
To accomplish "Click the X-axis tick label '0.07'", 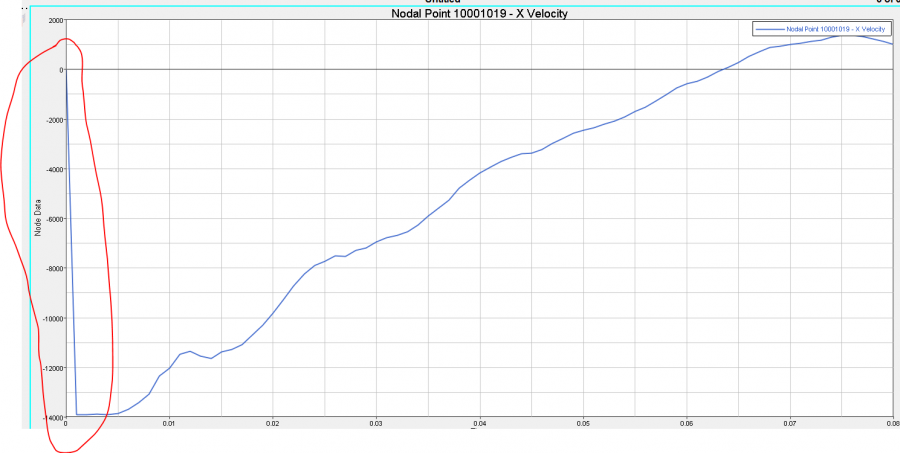I will (790, 424).
